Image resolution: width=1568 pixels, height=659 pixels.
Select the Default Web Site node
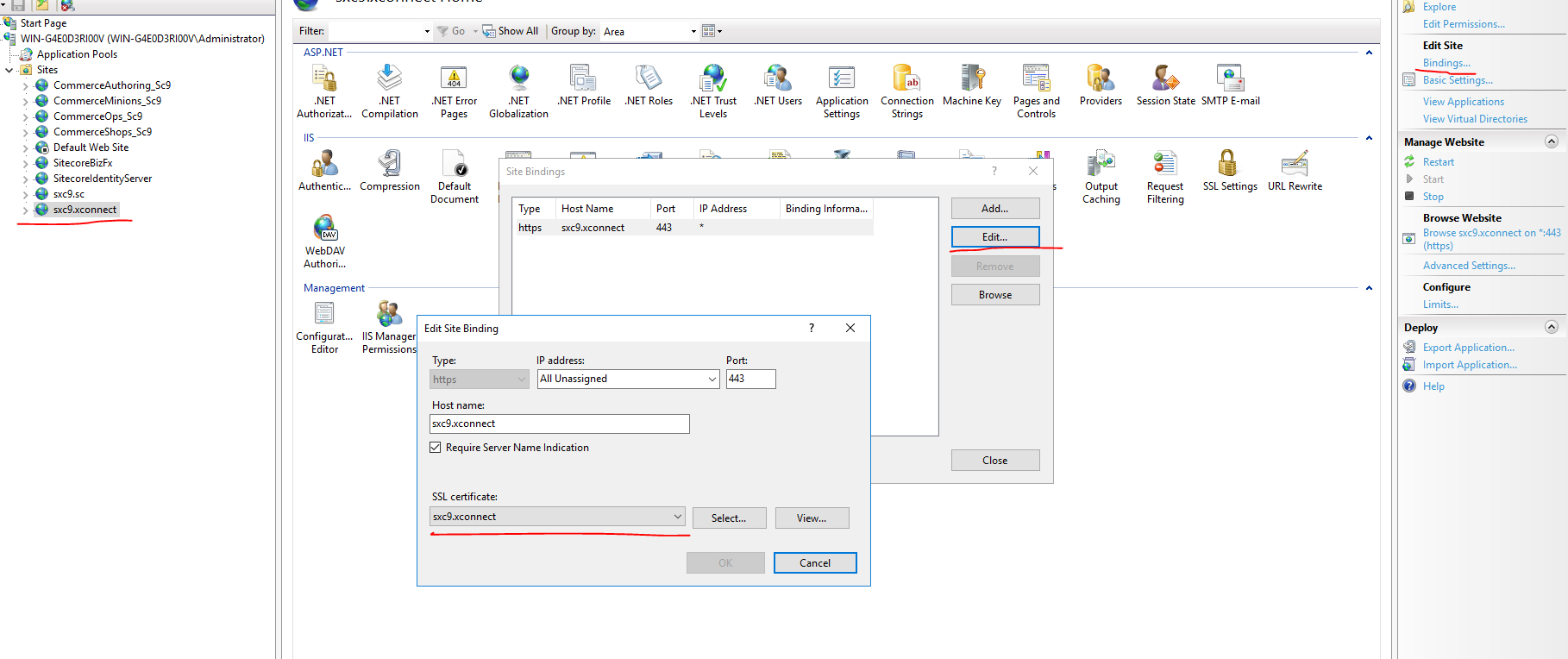click(91, 147)
